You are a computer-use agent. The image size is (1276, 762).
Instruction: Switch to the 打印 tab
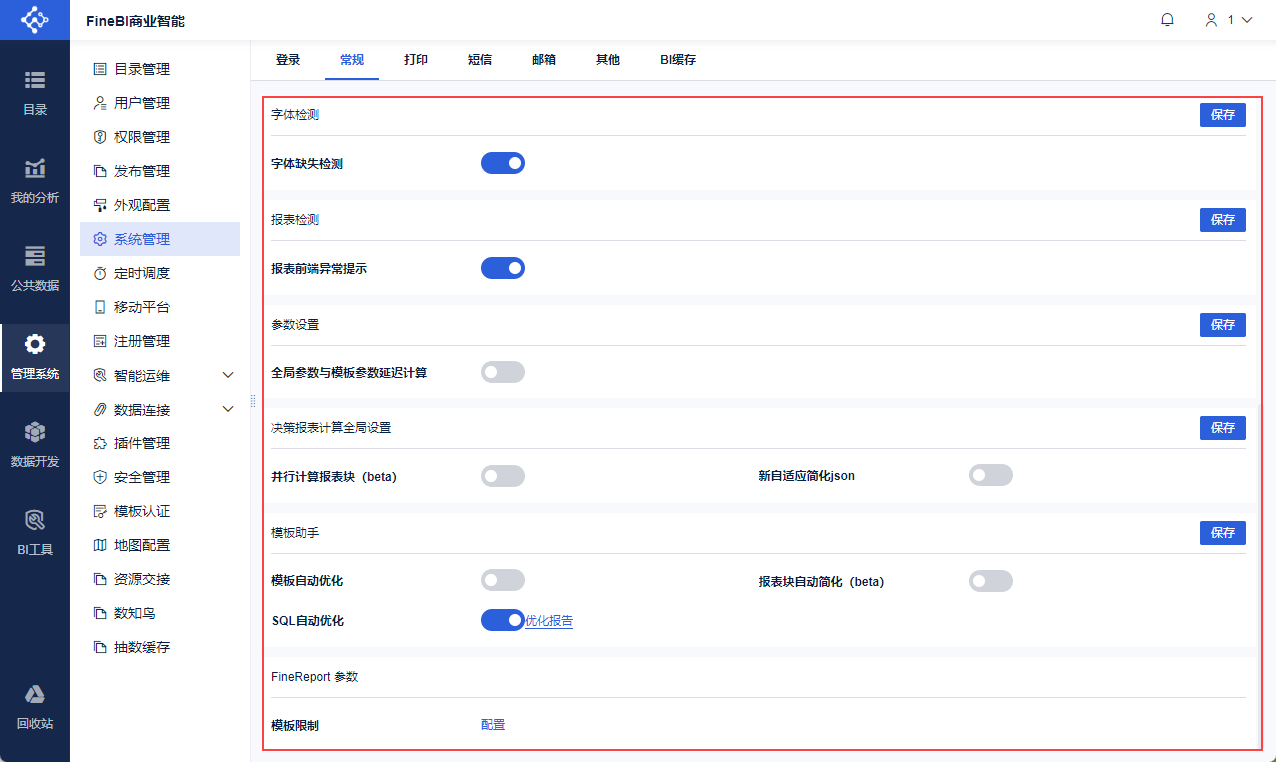tap(416, 60)
